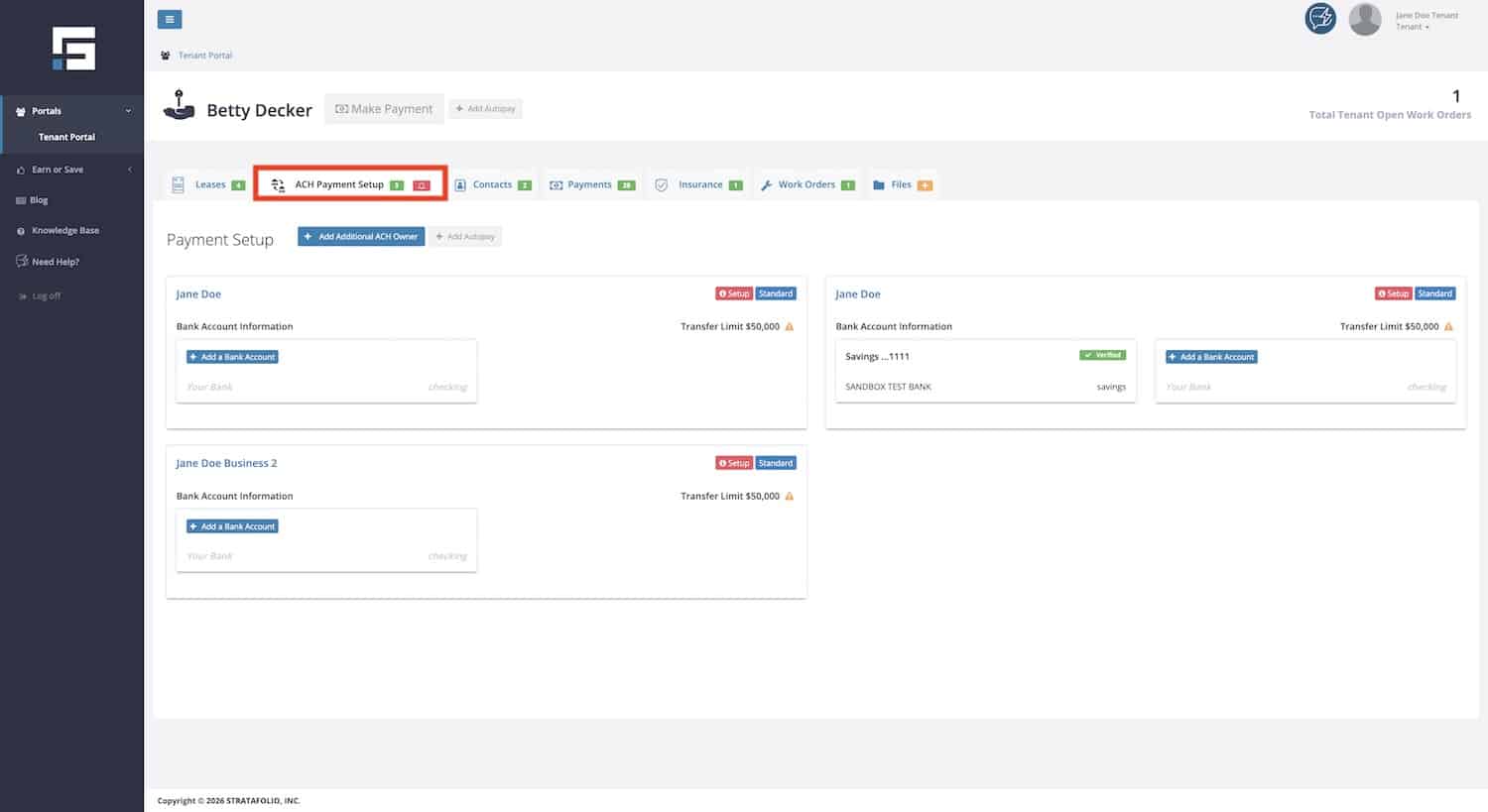Image resolution: width=1488 pixels, height=812 pixels.
Task: Click the Work Orders wrench icon
Action: click(x=766, y=185)
